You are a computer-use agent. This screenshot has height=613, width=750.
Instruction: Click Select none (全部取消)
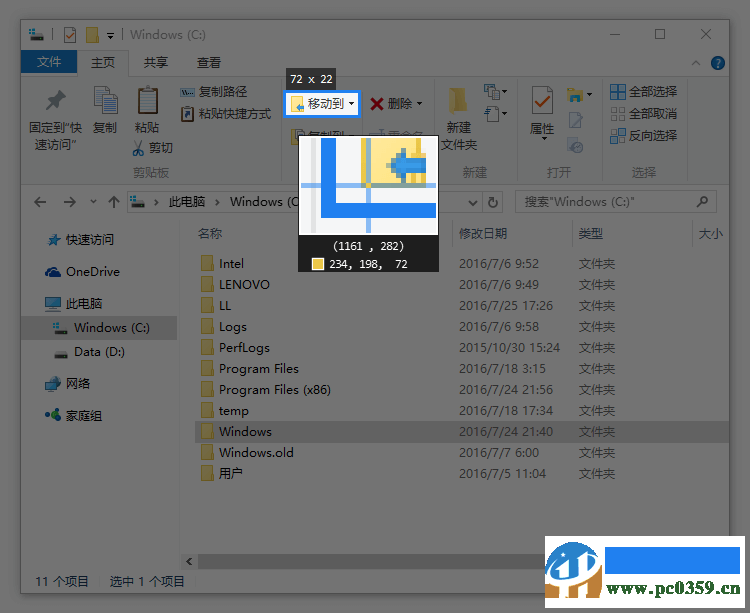click(x=643, y=114)
